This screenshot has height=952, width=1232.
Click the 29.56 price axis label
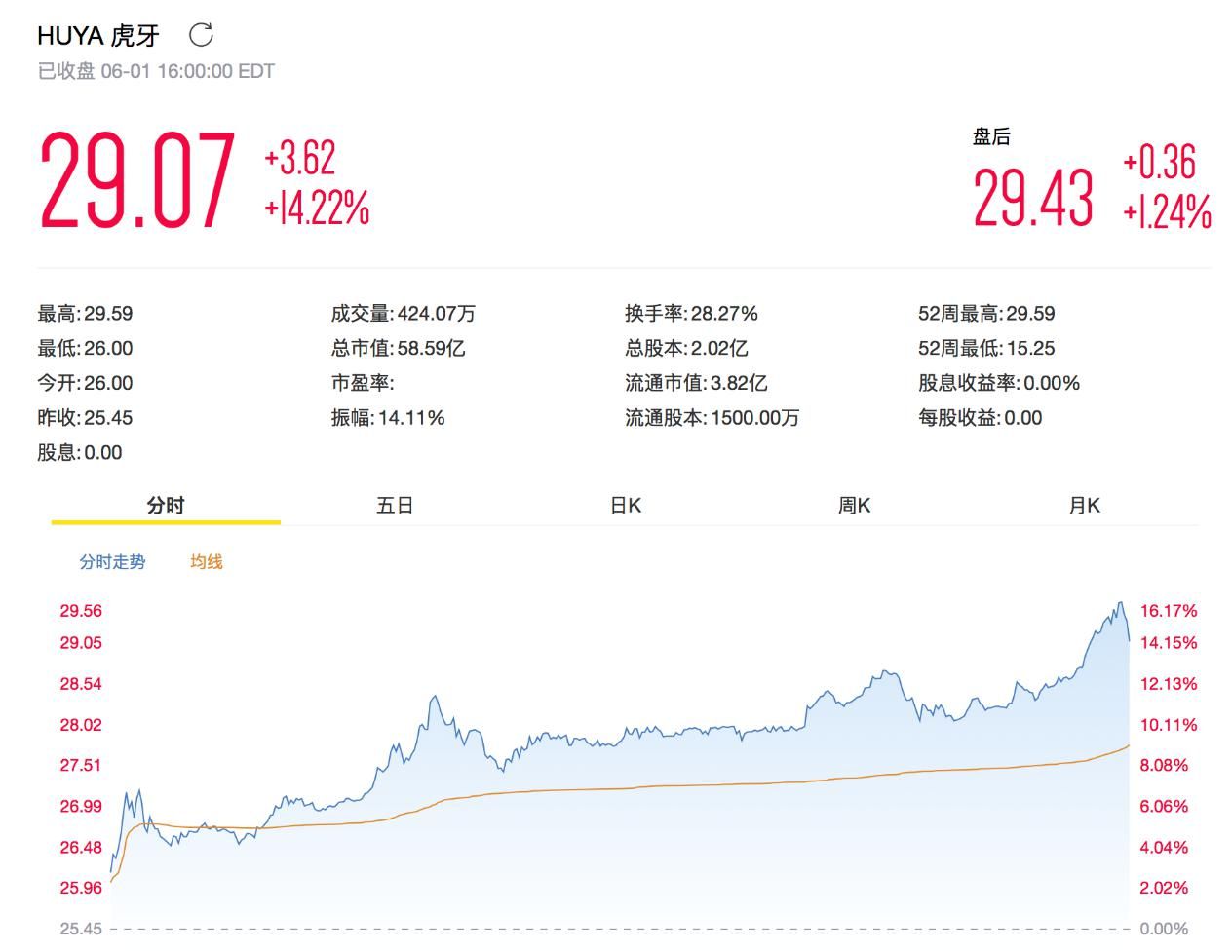81,611
